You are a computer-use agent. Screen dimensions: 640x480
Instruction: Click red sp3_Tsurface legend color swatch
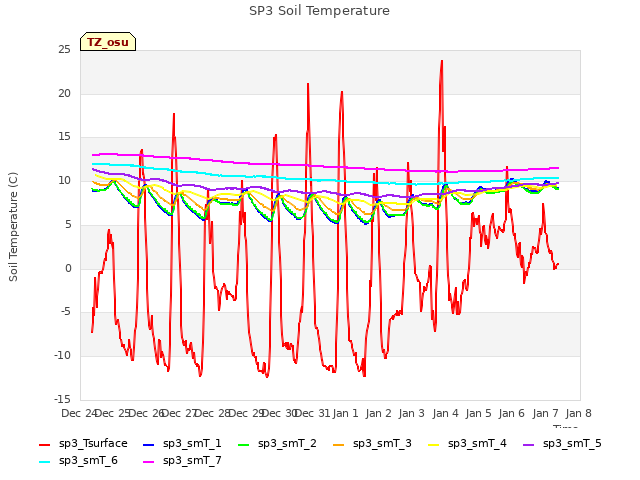click(x=44, y=445)
